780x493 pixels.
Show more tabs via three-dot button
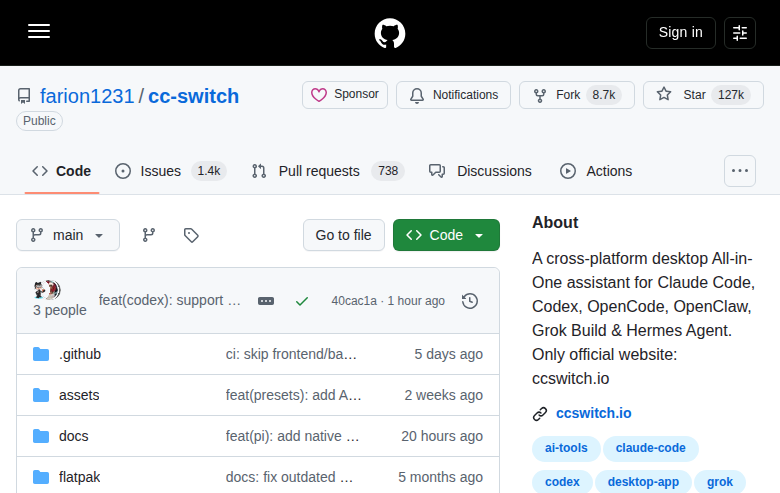(740, 171)
